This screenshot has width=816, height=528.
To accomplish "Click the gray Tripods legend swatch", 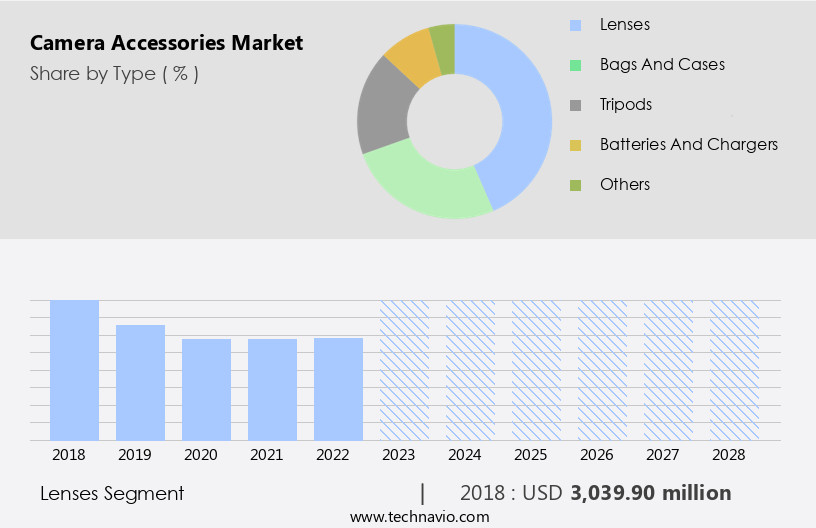I will (x=575, y=105).
